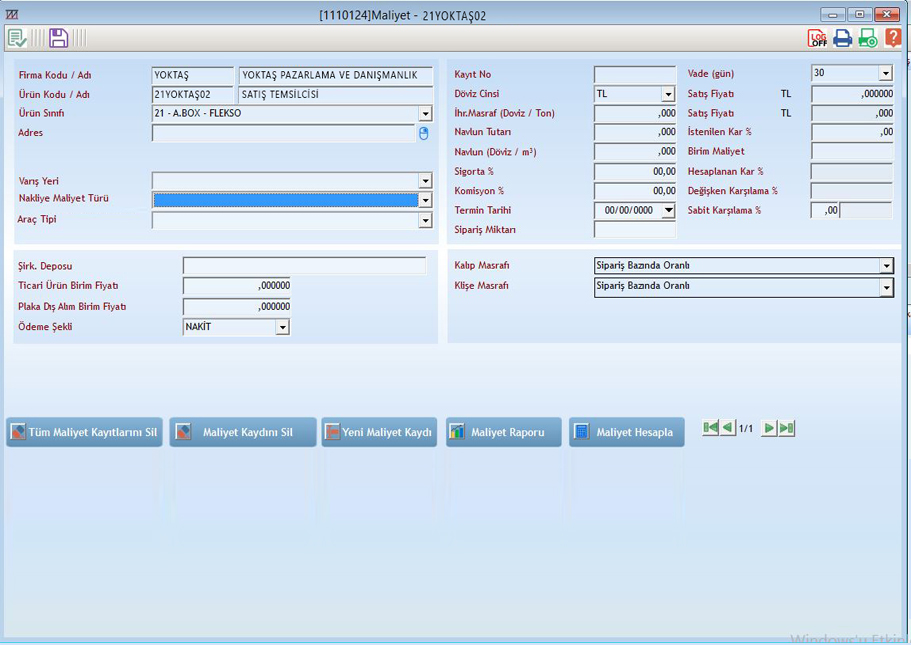
Task: Go to the first record
Action: [710, 428]
